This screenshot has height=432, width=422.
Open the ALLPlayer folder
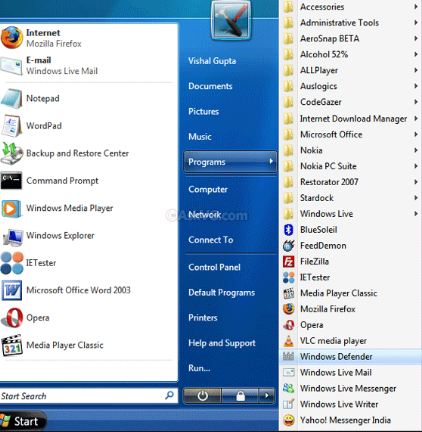[349, 70]
